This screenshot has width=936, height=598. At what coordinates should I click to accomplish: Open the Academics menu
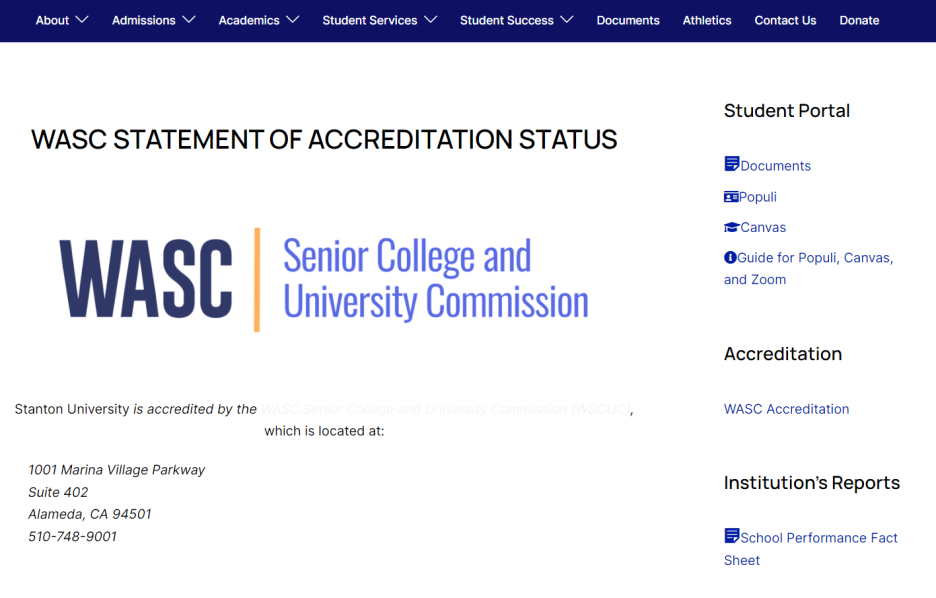pyautogui.click(x=249, y=20)
